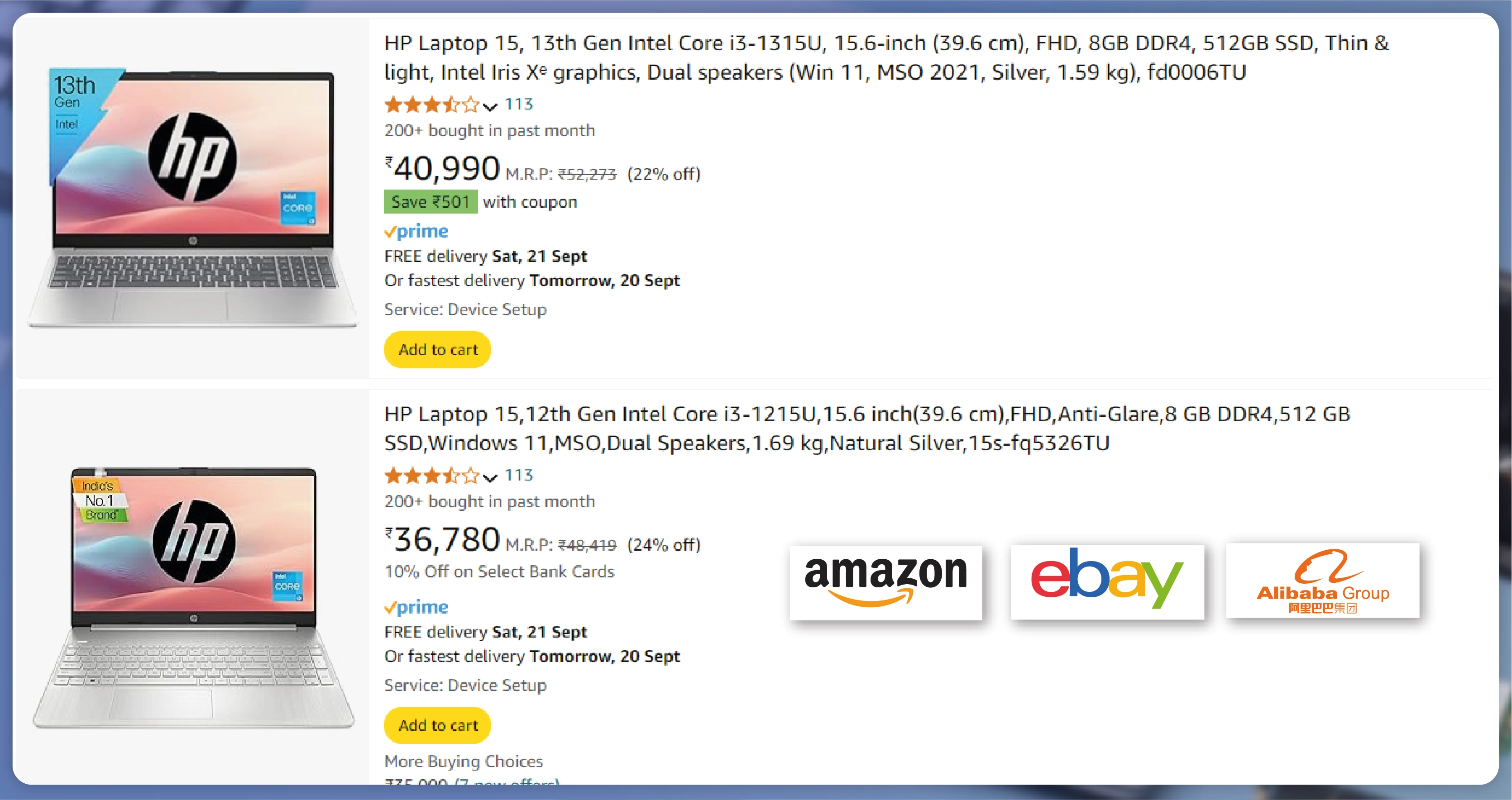Click the More Buying Choices offers link
This screenshot has height=800, width=1512.
coord(472,782)
